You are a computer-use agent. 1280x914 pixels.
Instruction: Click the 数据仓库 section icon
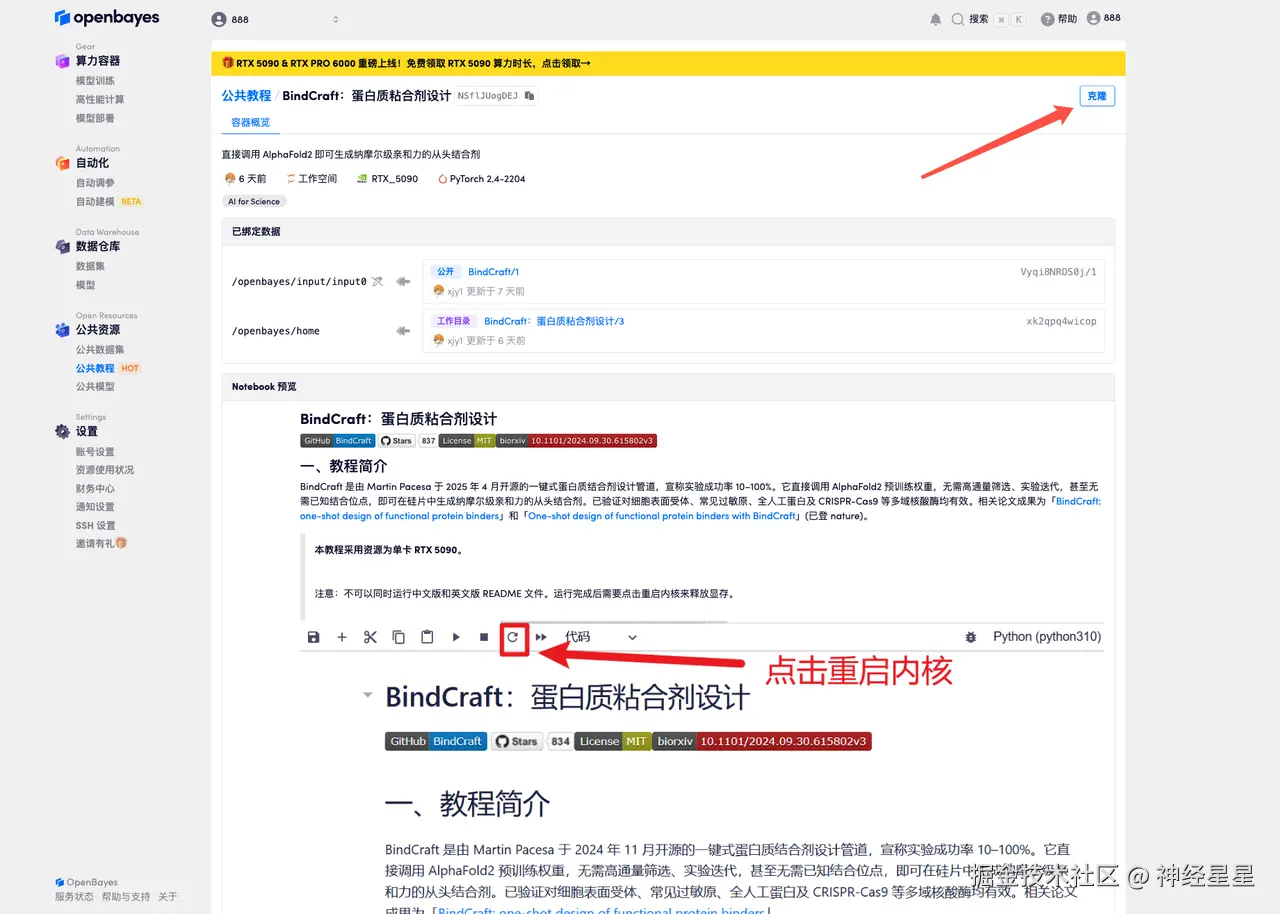pos(63,246)
